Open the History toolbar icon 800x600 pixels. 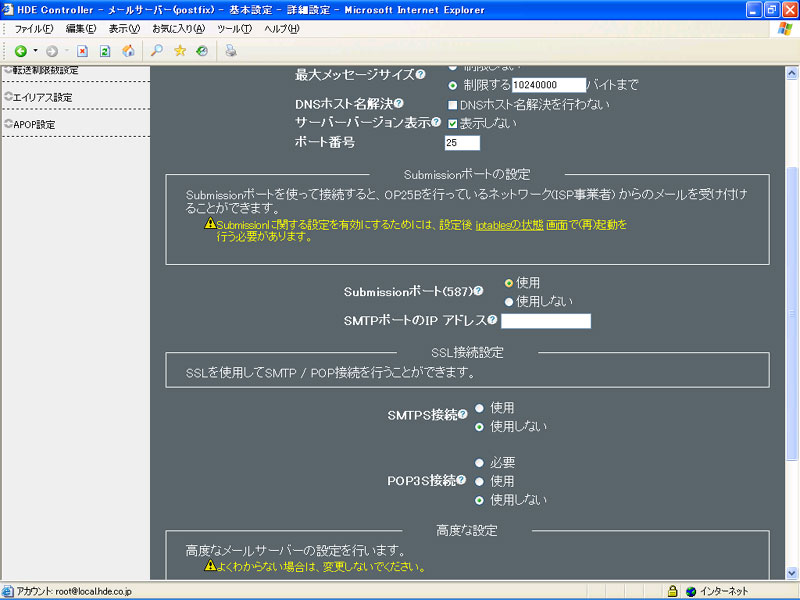point(203,51)
